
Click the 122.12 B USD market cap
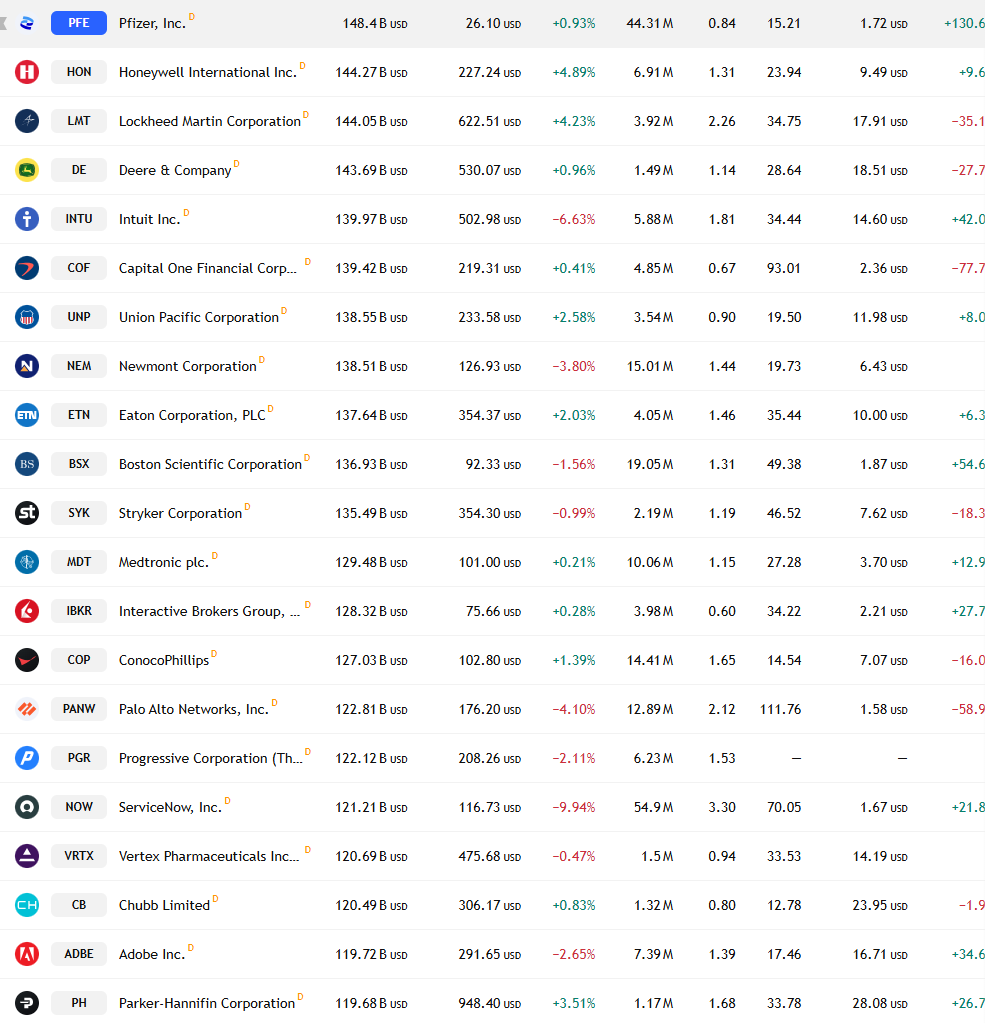coord(371,758)
